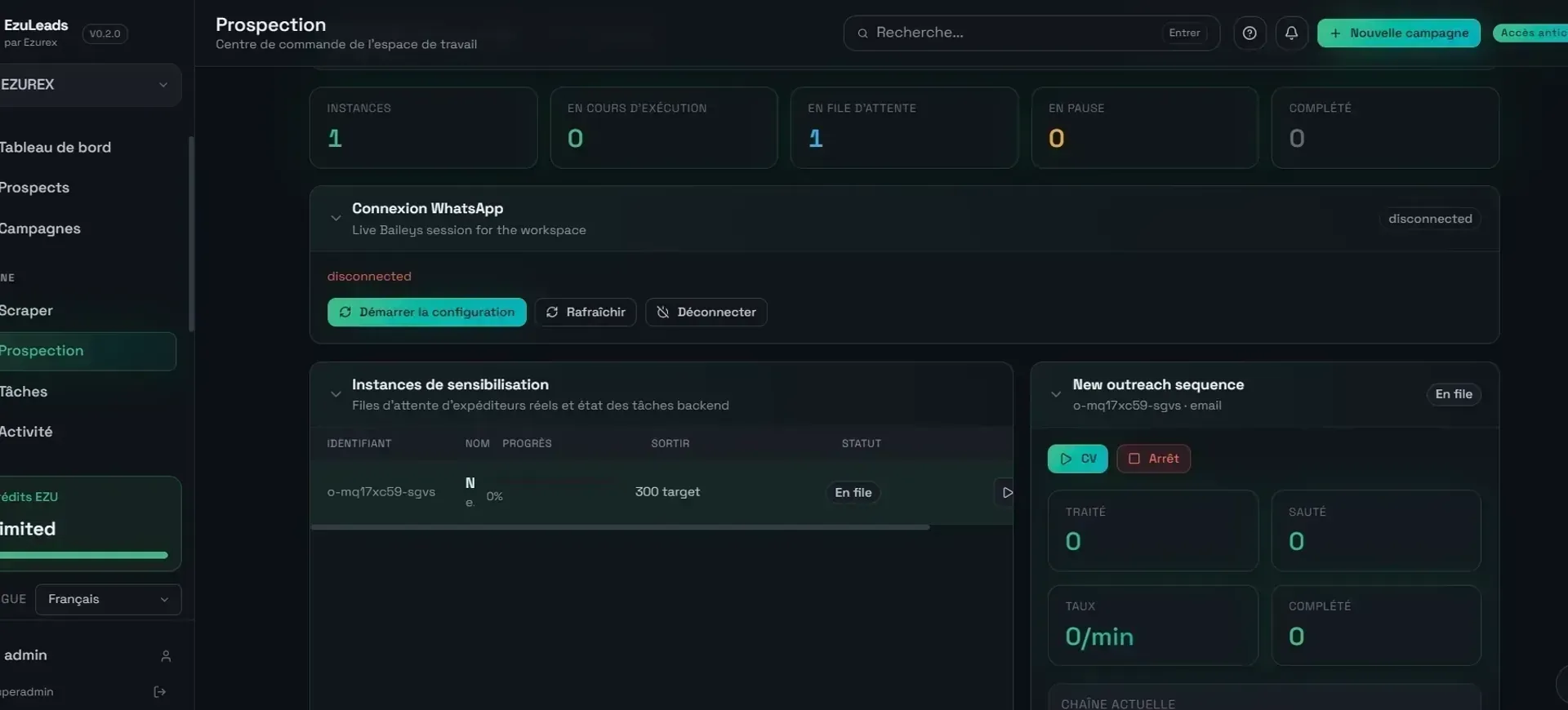1568x710 pixels.
Task: Click the Accès anticipé badge
Action: click(1530, 33)
